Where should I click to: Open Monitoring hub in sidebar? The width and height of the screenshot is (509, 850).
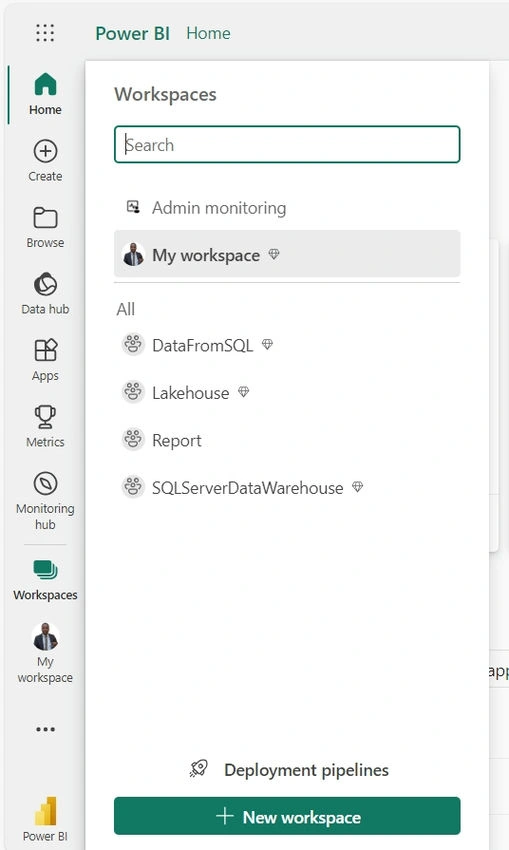(45, 501)
